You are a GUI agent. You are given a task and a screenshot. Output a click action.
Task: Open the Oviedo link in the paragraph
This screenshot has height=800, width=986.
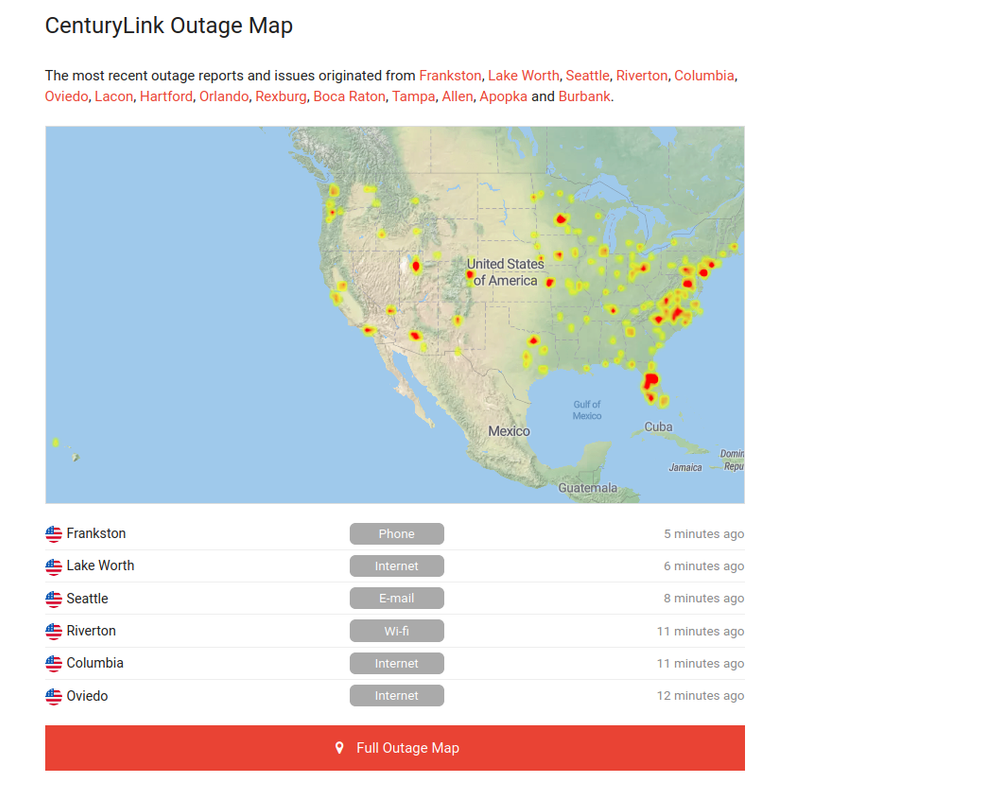click(x=67, y=96)
